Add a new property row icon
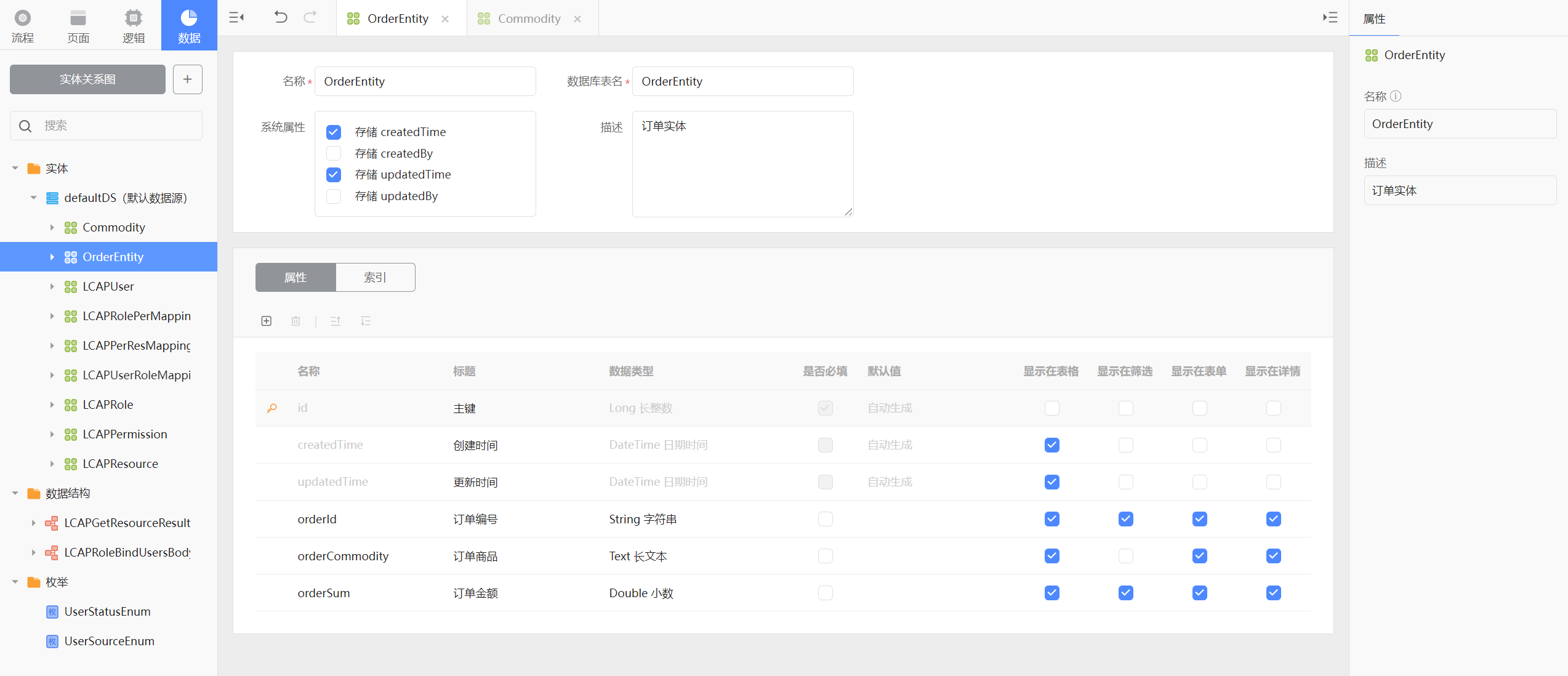 click(x=267, y=321)
